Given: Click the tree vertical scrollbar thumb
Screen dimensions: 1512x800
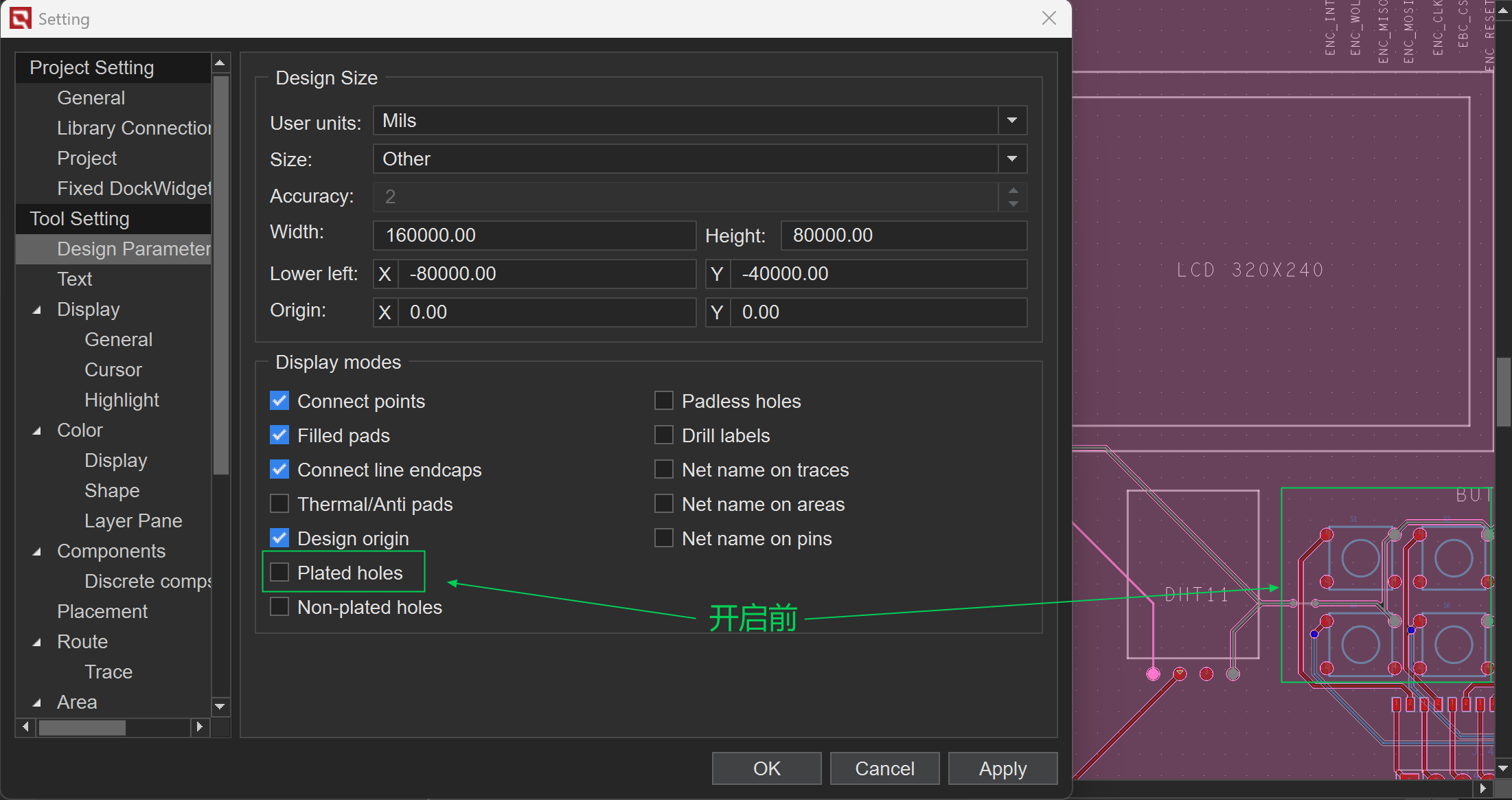Looking at the screenshot, I should 220,275.
